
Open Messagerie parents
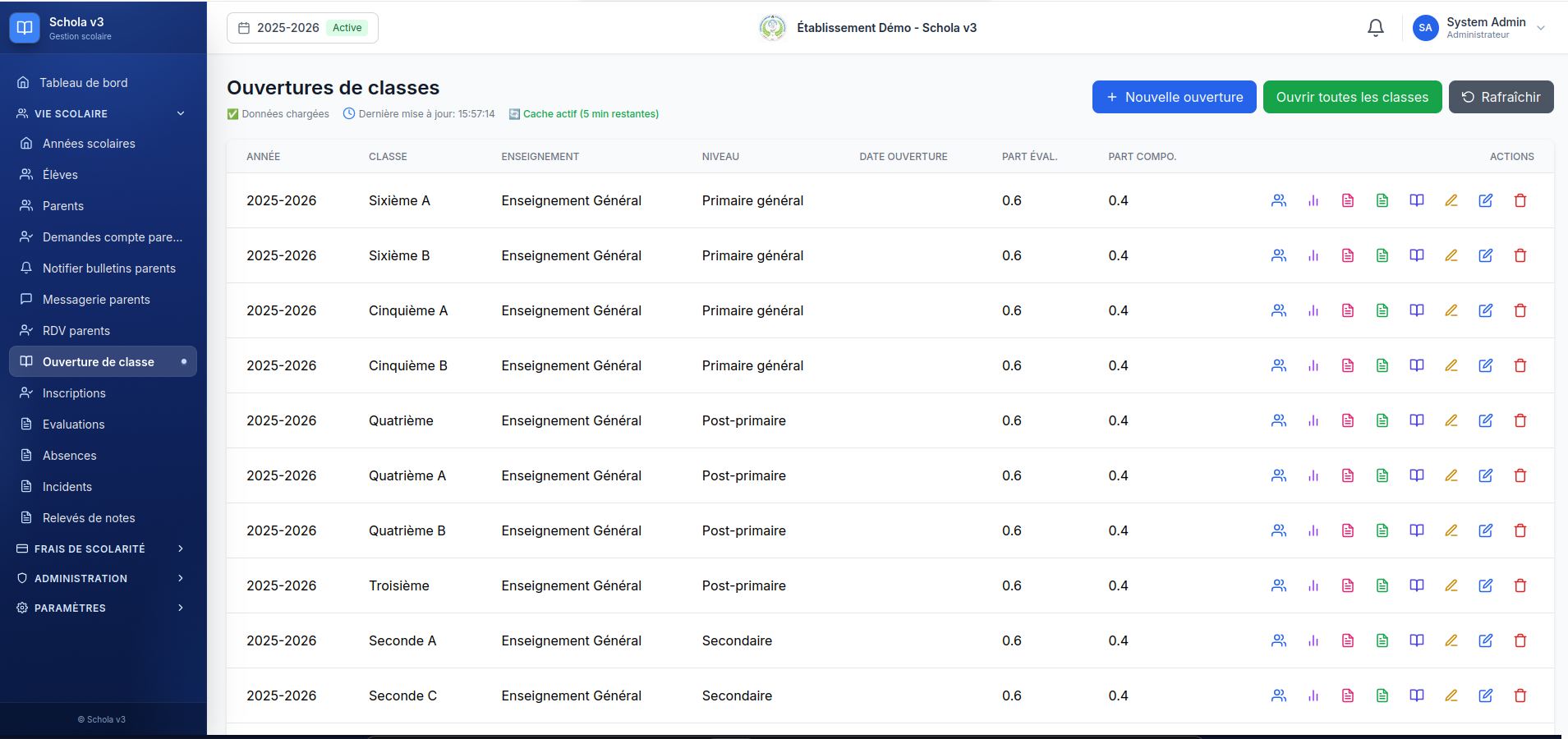point(103,300)
